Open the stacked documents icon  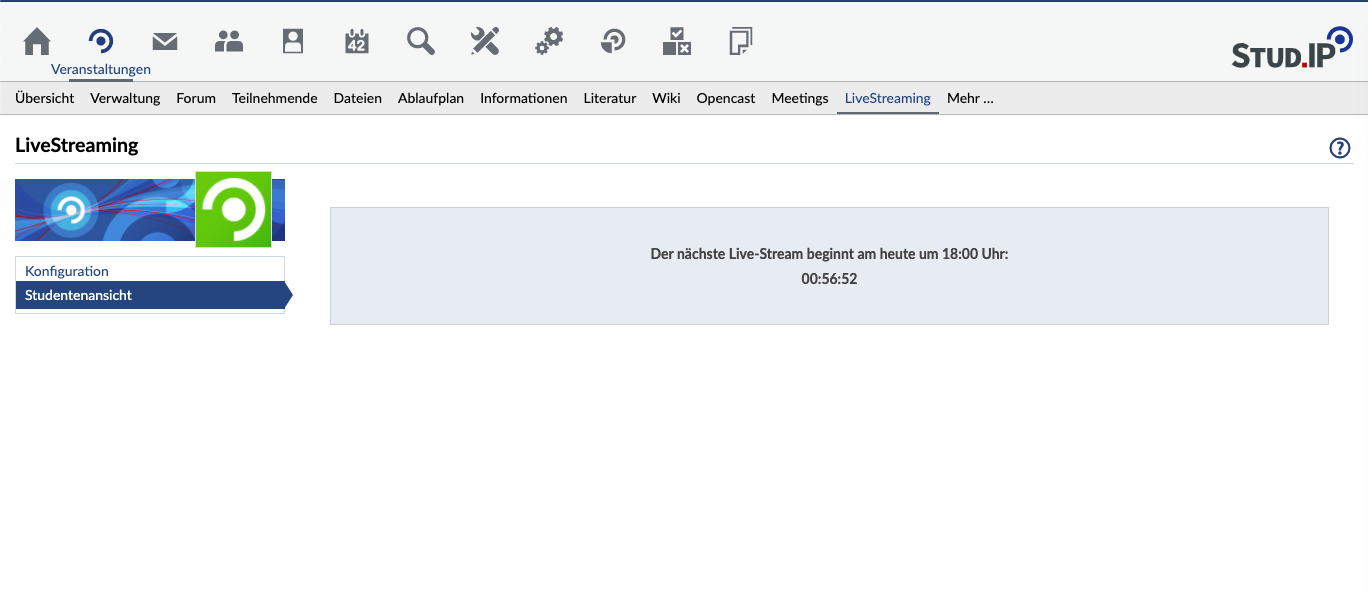[741, 41]
